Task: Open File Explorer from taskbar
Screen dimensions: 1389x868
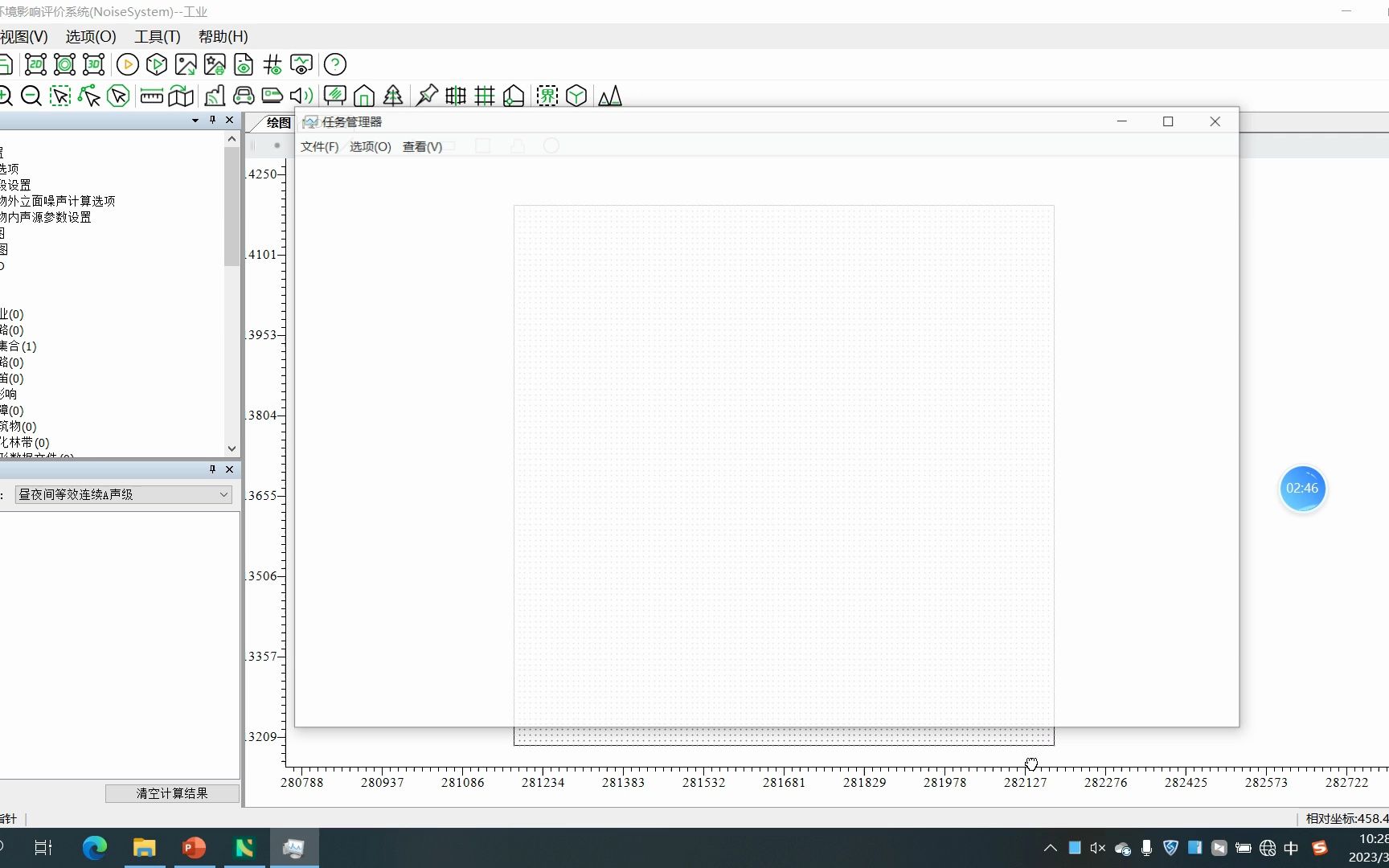Action: [x=145, y=848]
